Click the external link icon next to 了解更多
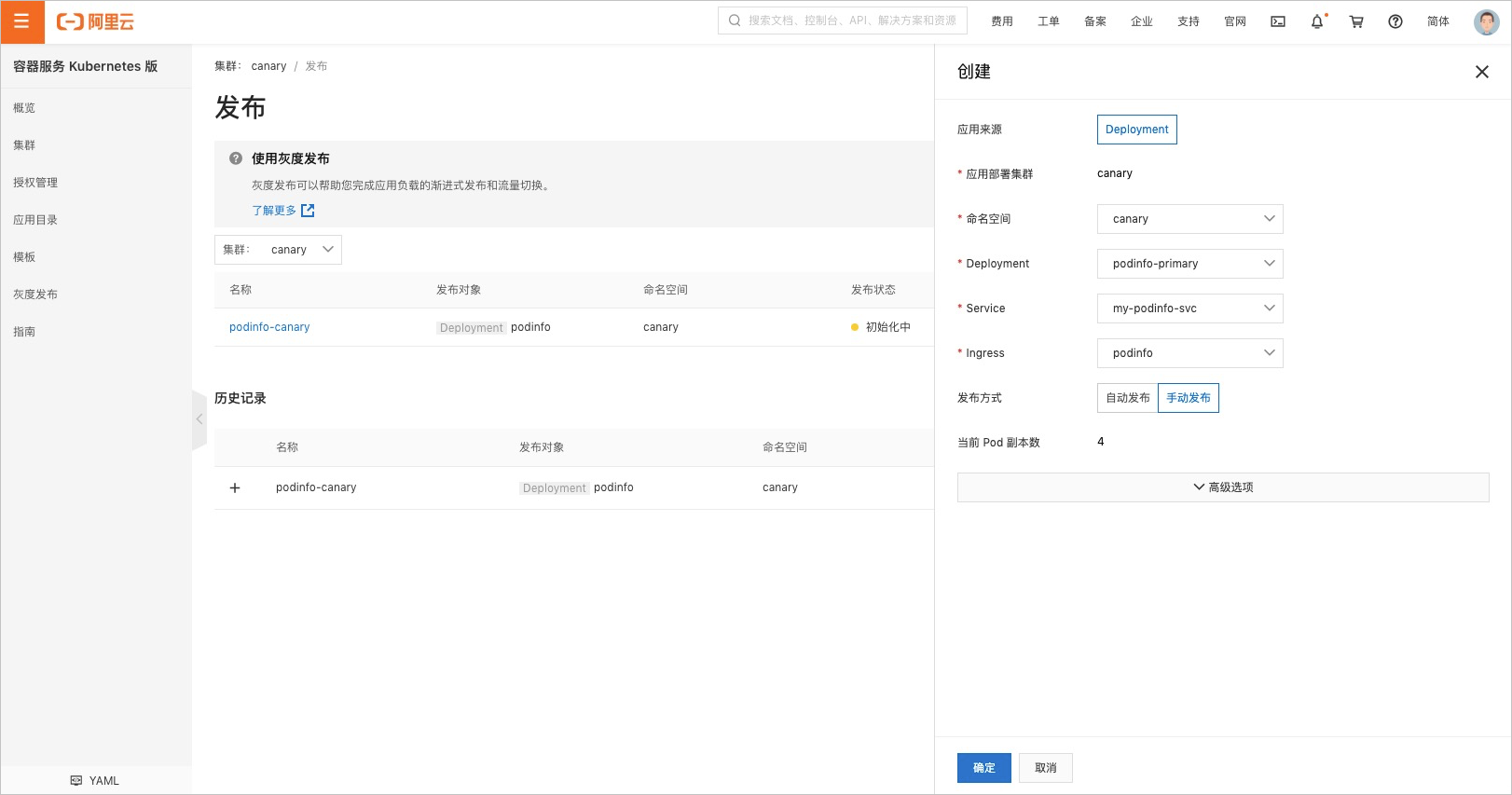The image size is (1512, 795). 308,211
